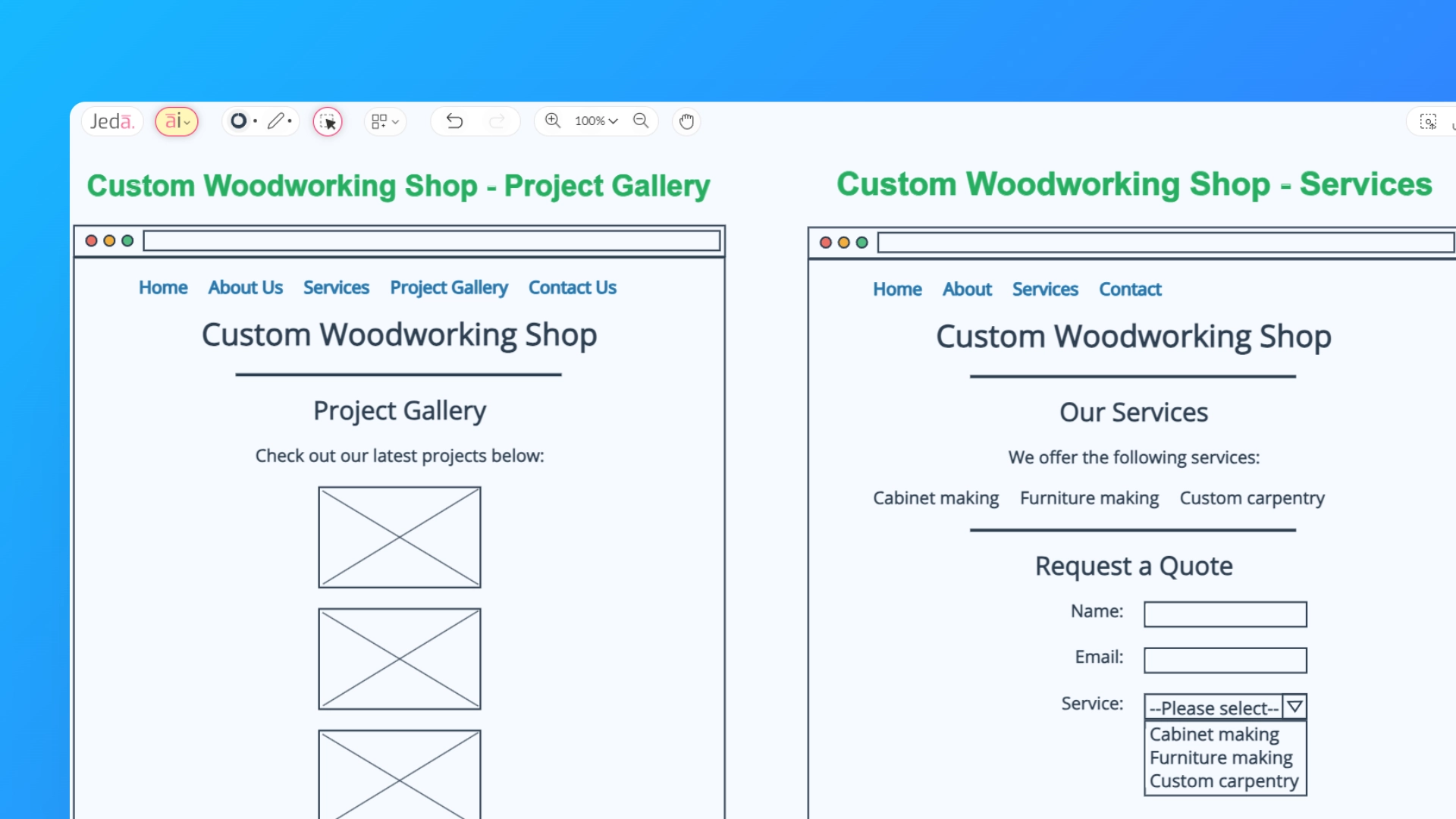Screen dimensions: 1456x819
Task: Click the capture selection icon at top right
Action: tap(1428, 121)
